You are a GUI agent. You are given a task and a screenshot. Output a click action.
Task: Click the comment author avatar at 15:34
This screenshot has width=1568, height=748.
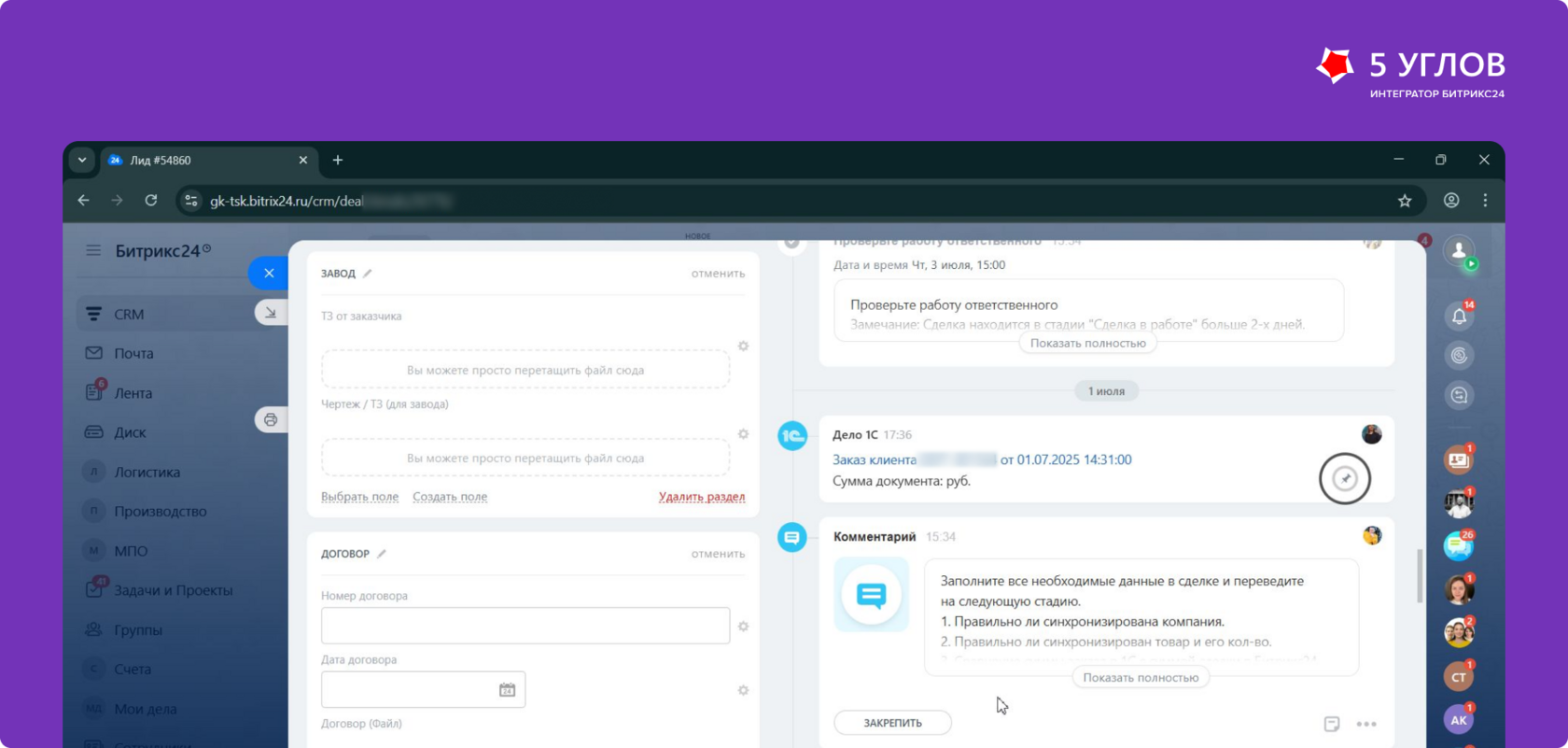tap(1372, 535)
